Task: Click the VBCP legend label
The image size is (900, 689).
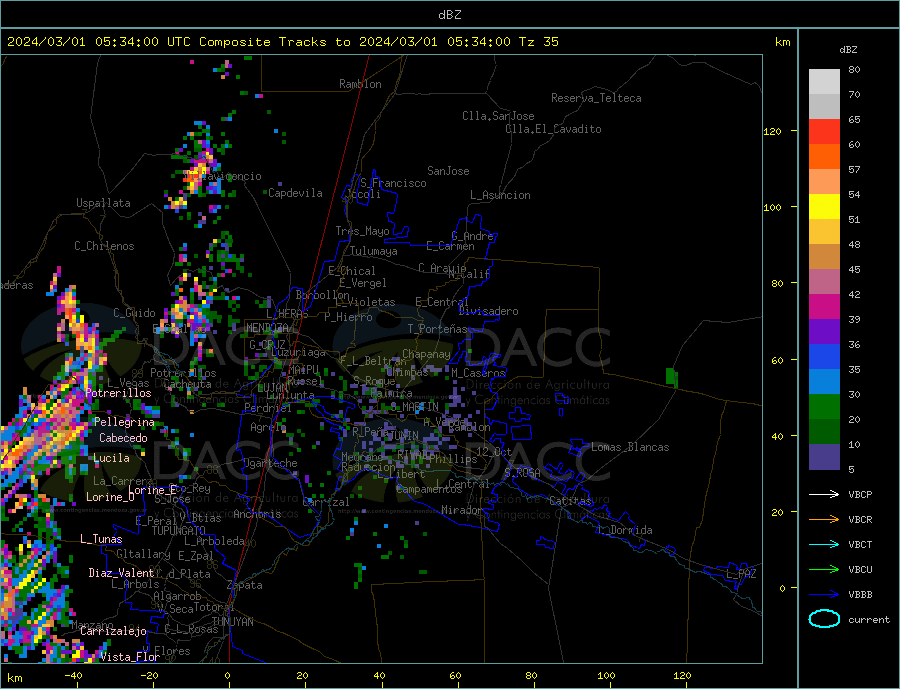Action: click(860, 494)
